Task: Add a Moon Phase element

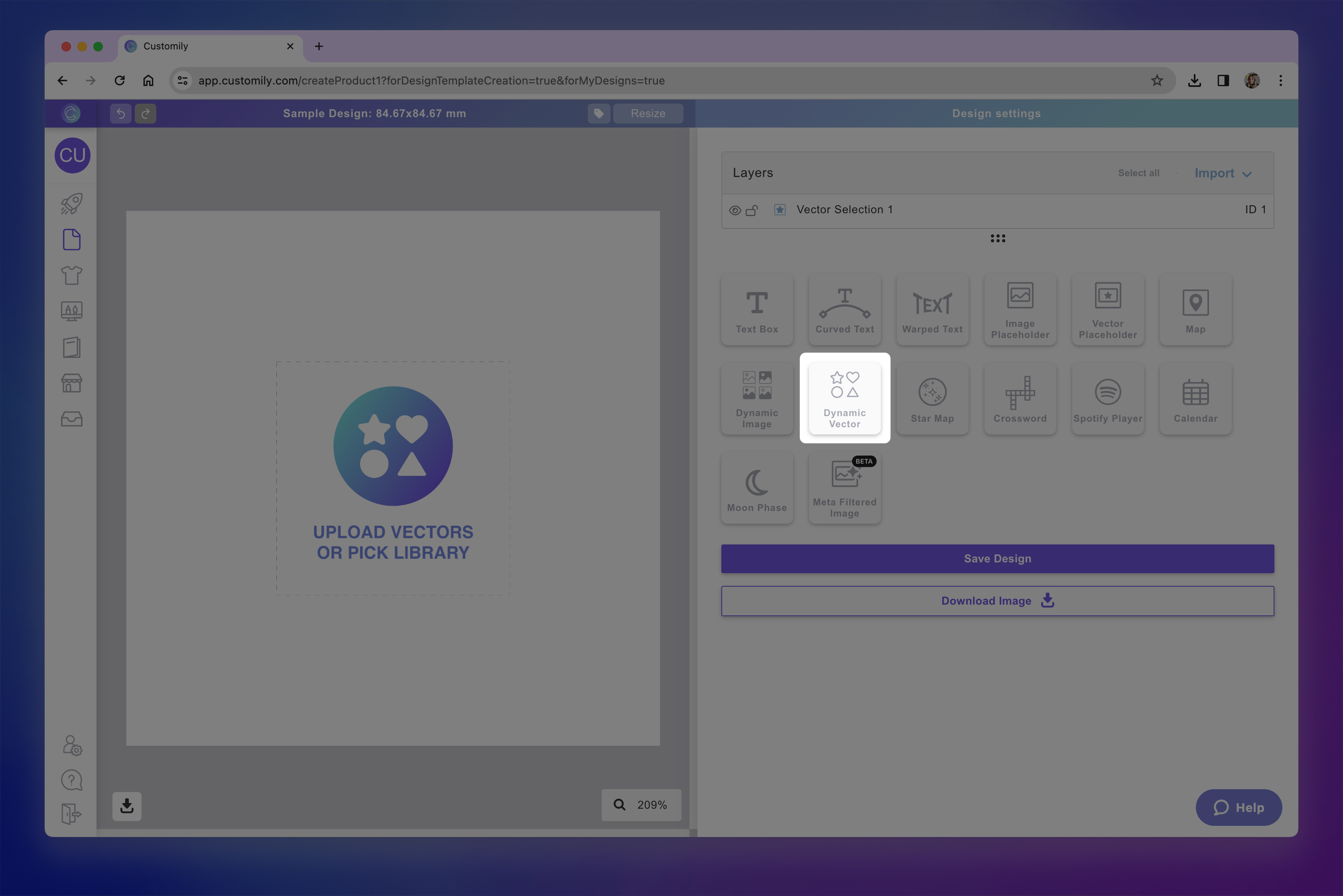Action: pos(757,487)
